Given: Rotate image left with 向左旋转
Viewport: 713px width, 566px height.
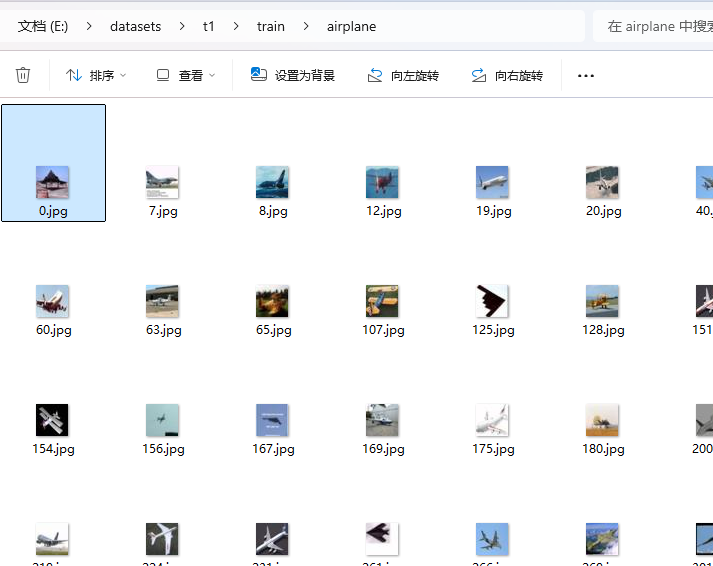Looking at the screenshot, I should click(x=403, y=75).
